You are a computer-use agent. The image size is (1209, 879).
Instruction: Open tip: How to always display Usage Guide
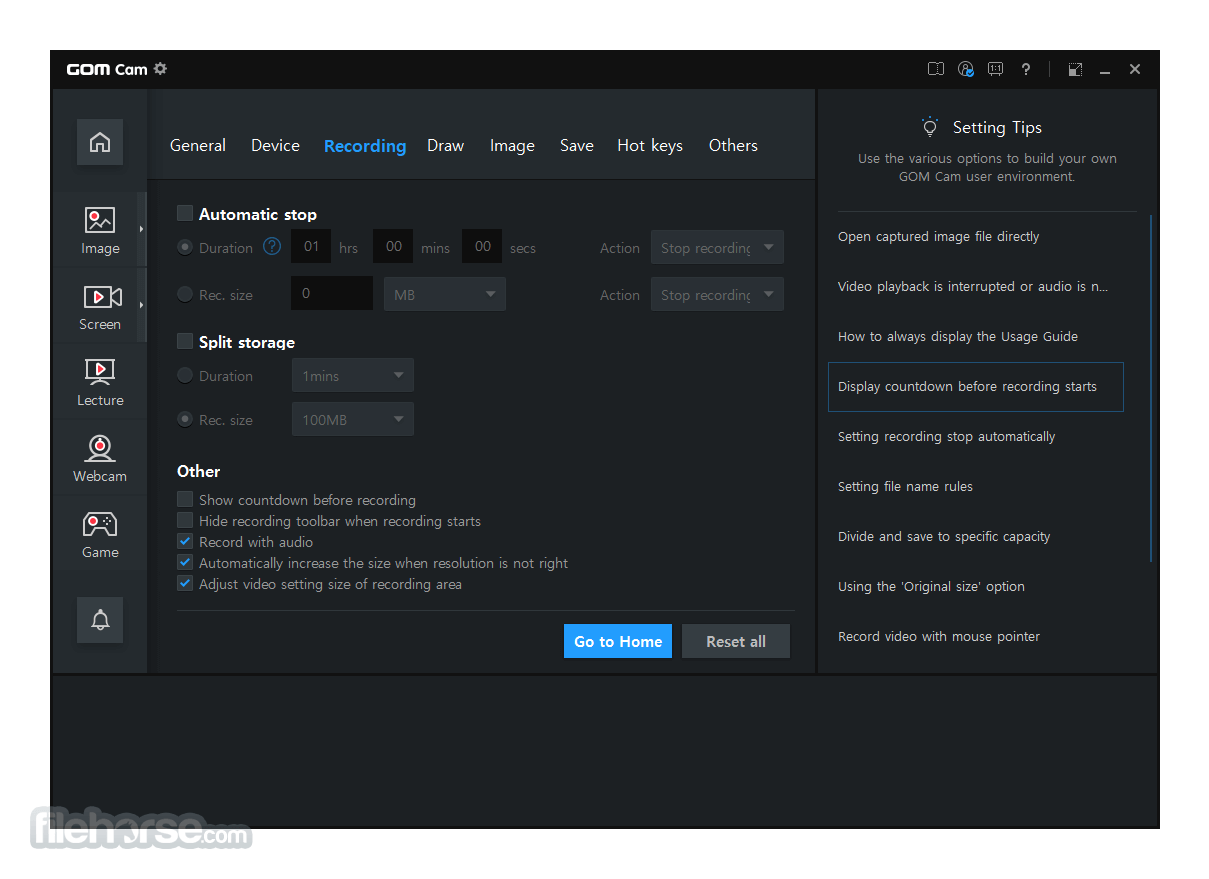click(958, 337)
